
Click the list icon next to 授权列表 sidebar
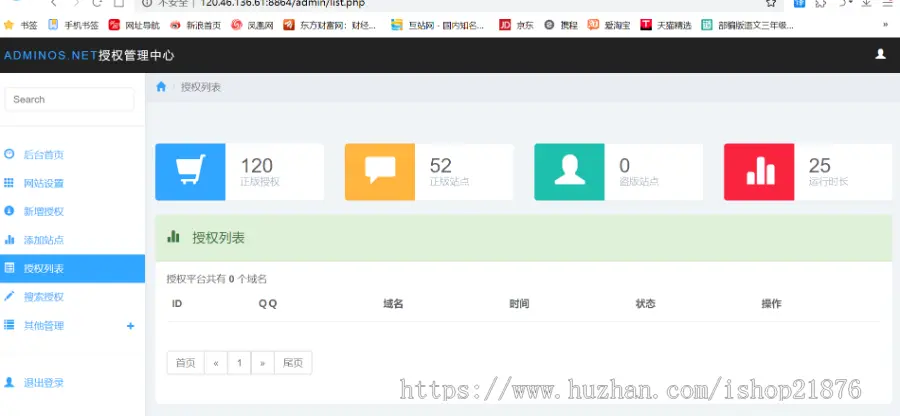coord(9,267)
